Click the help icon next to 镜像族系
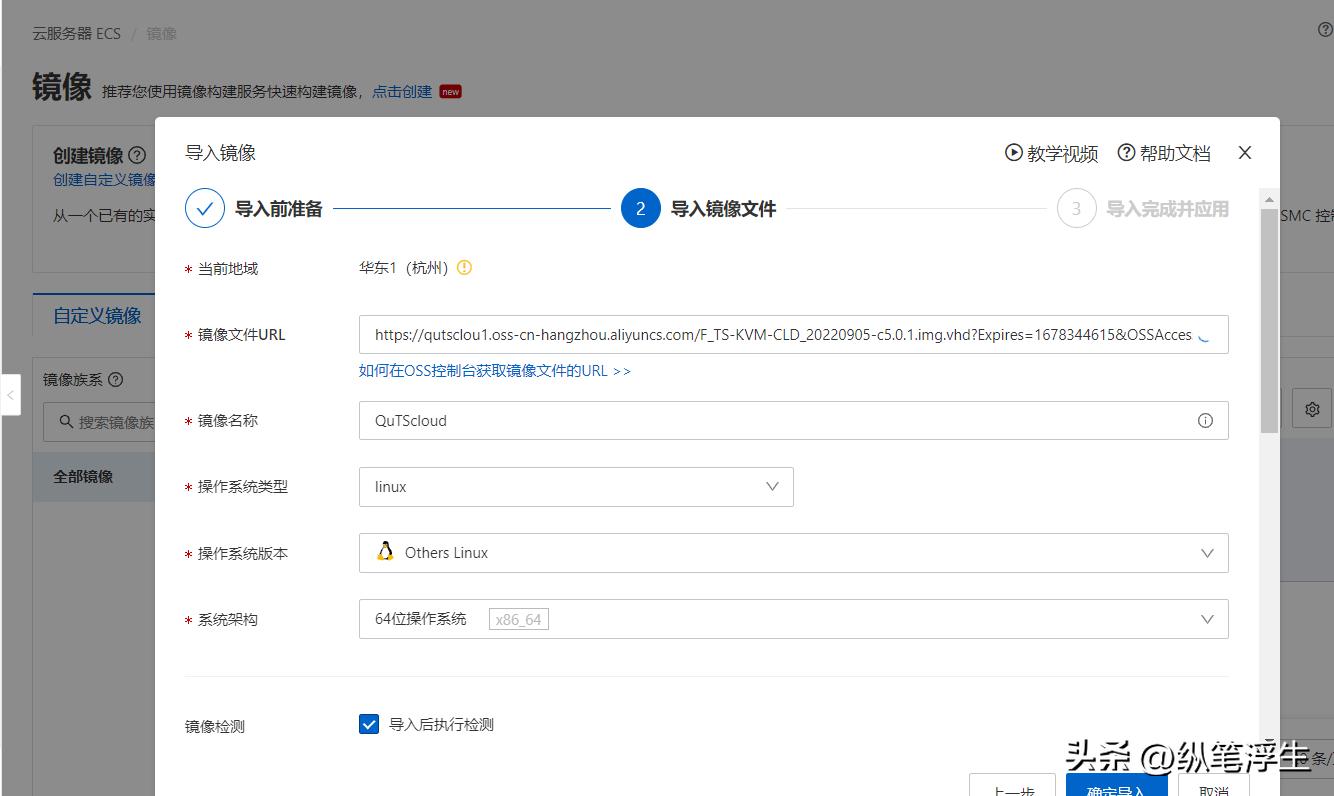 pos(116,379)
